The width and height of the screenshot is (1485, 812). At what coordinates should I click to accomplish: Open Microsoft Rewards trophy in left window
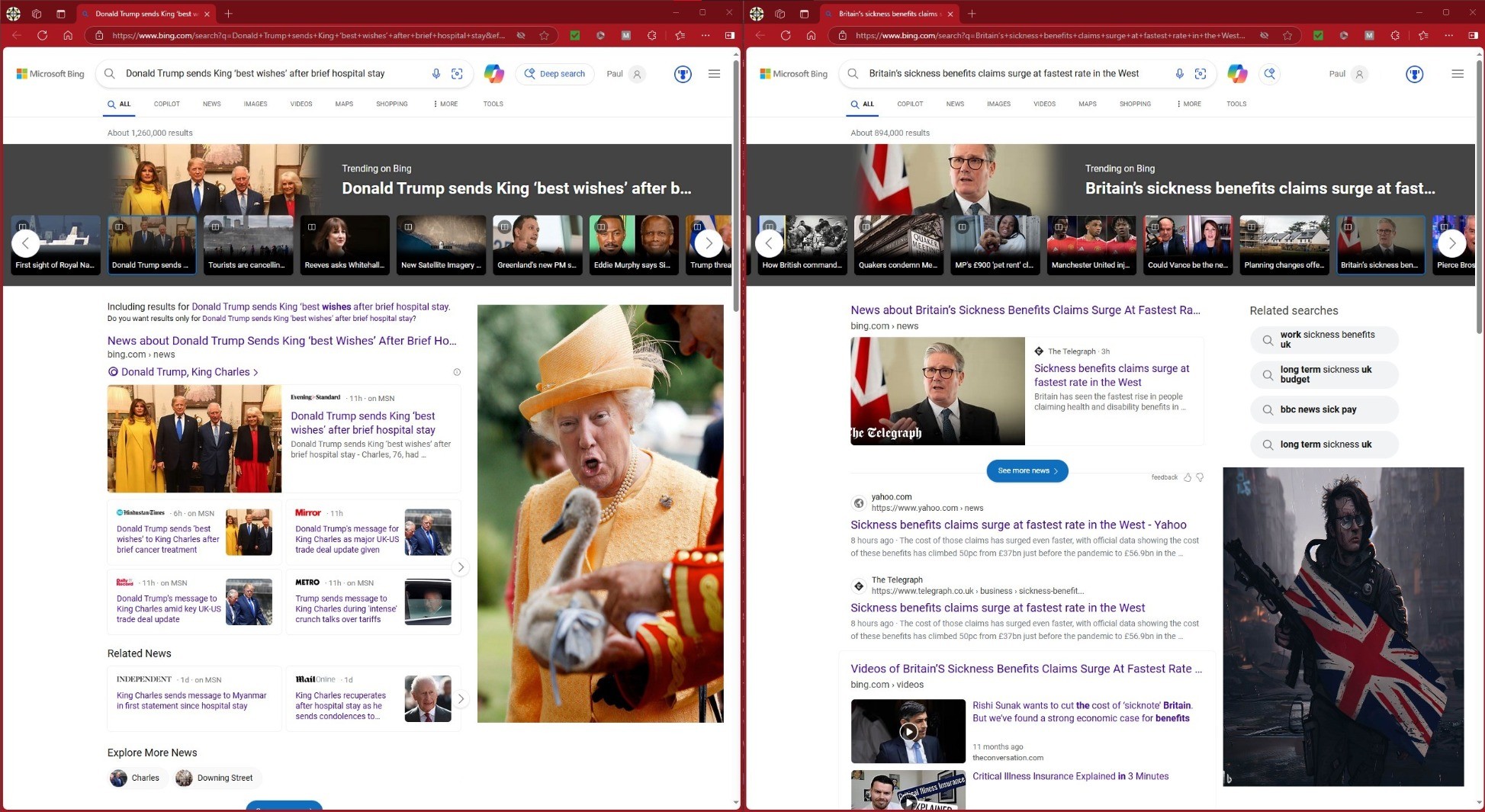(683, 74)
